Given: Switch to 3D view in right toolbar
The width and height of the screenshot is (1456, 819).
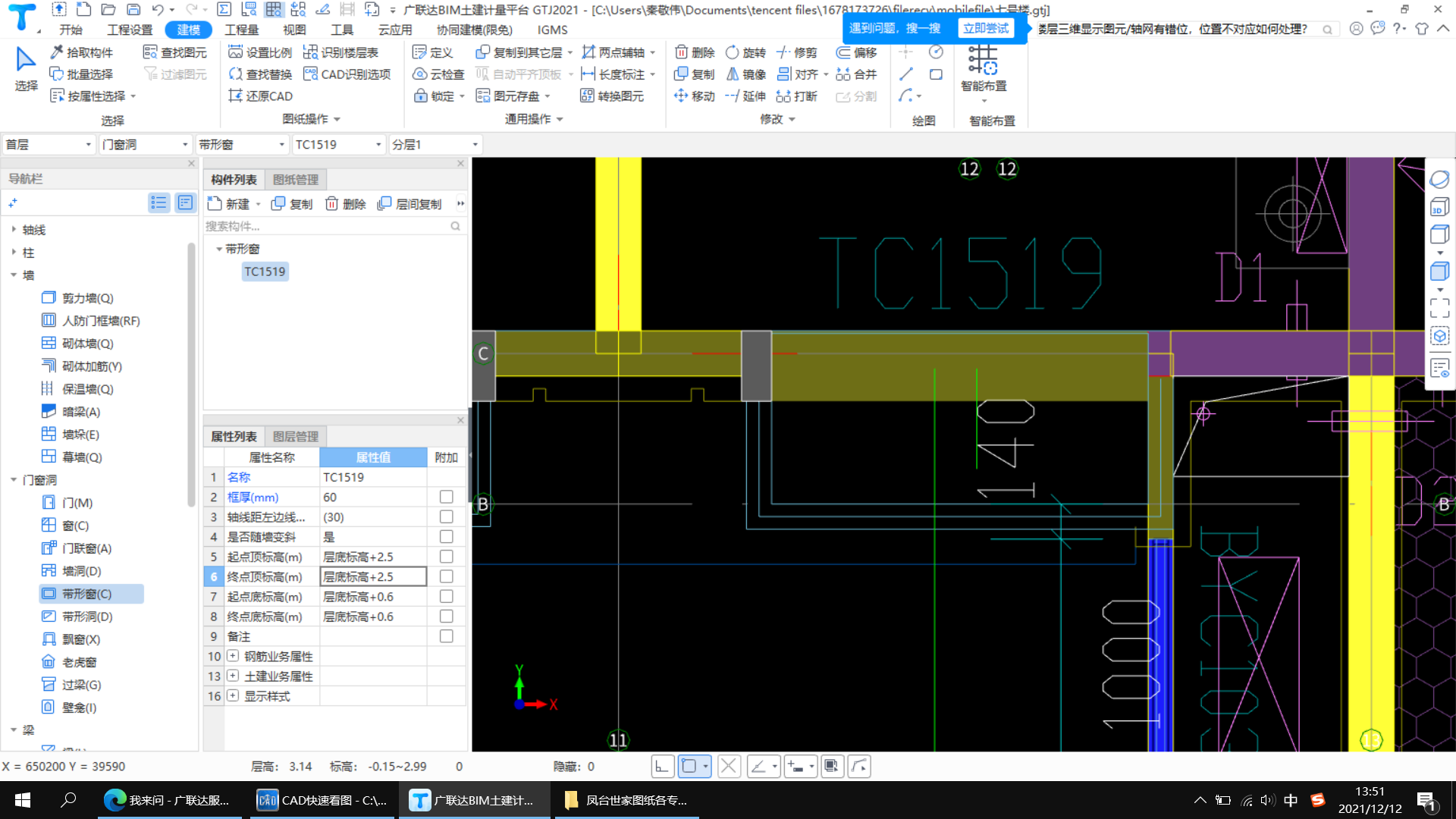Looking at the screenshot, I should coord(1439,207).
